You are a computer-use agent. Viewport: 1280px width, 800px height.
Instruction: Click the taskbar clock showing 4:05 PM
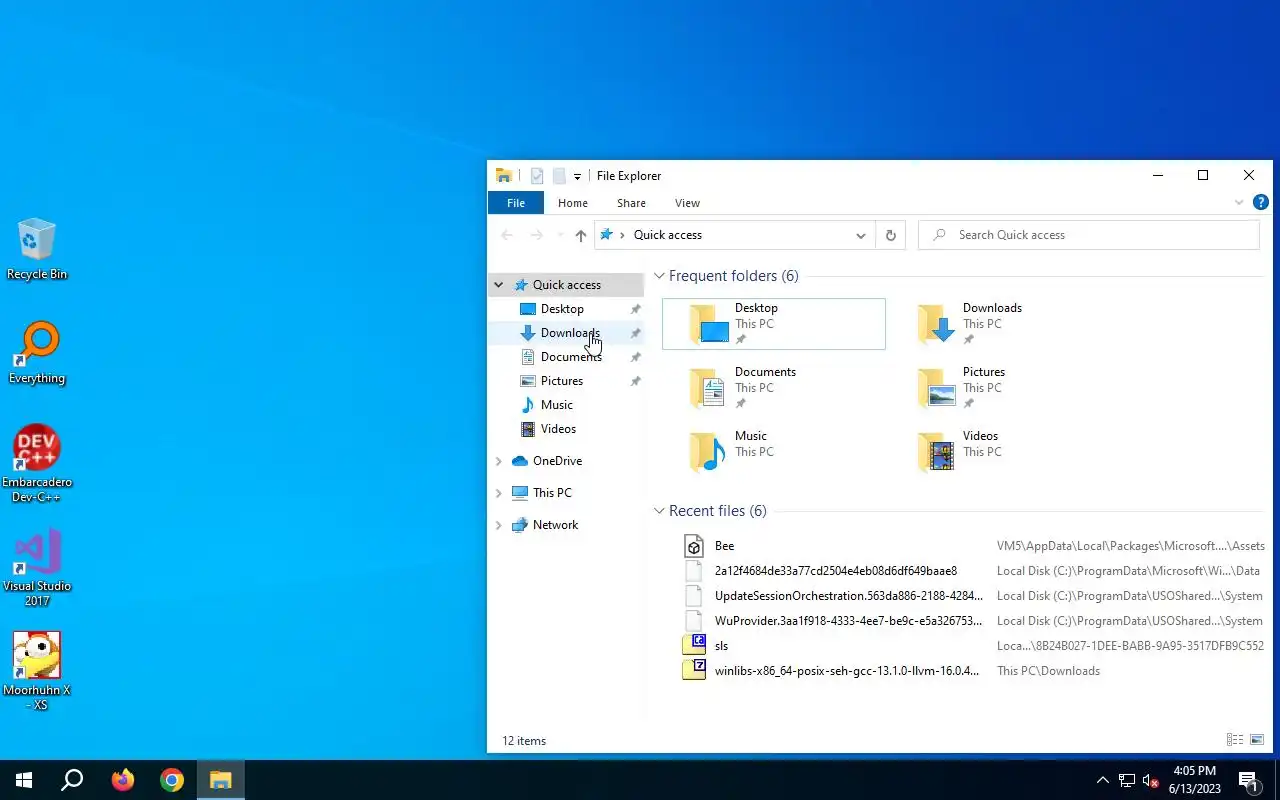coord(1194,780)
